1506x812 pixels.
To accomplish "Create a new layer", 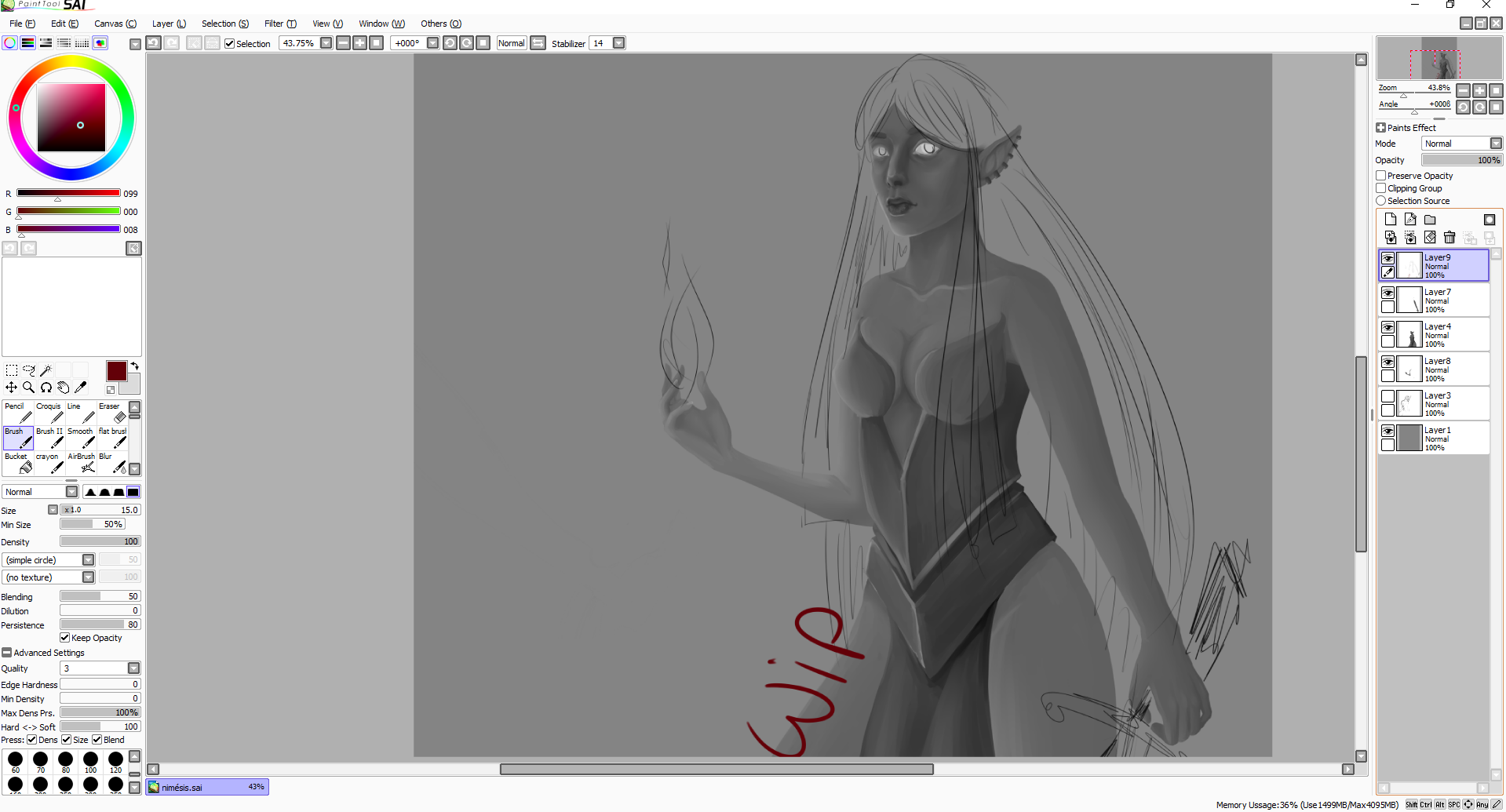I will 1390,220.
